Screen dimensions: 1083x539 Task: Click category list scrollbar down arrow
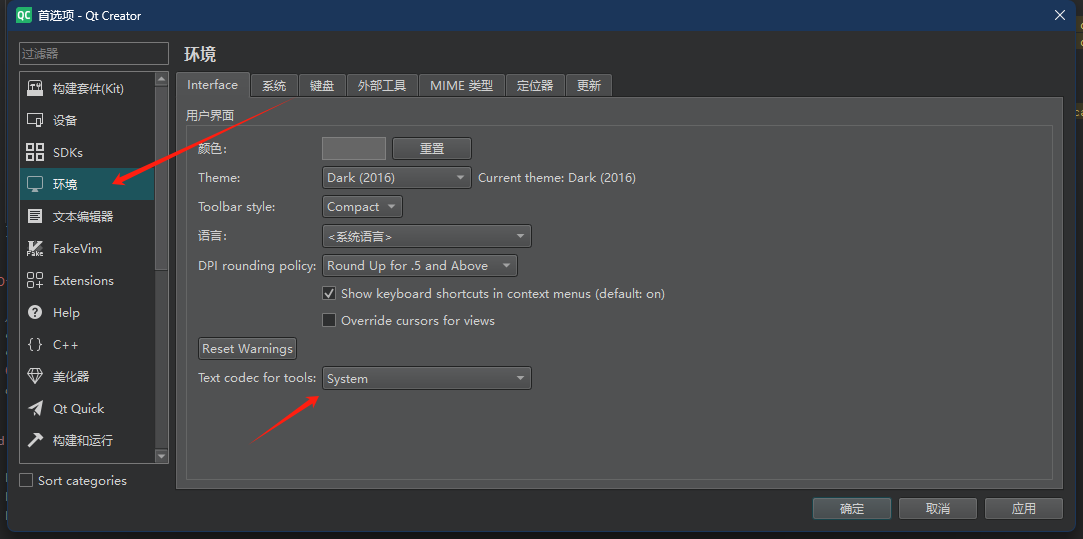tap(162, 456)
